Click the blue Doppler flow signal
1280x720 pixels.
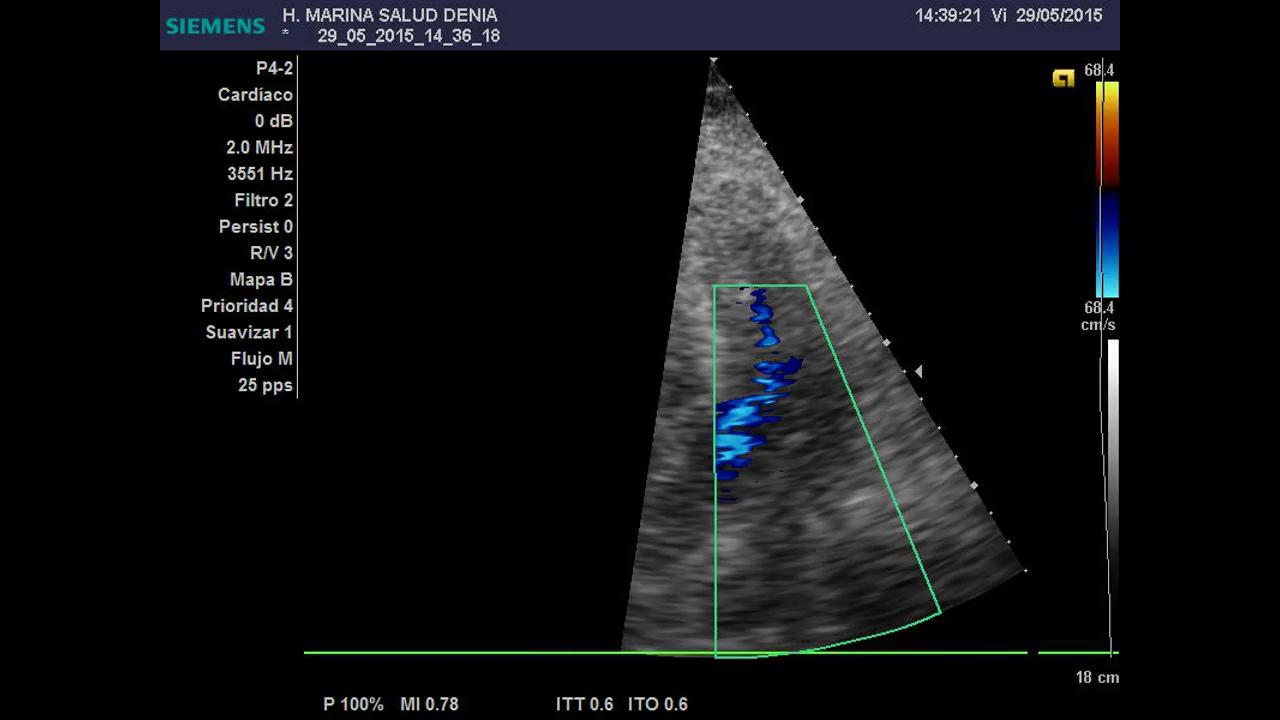tap(750, 410)
